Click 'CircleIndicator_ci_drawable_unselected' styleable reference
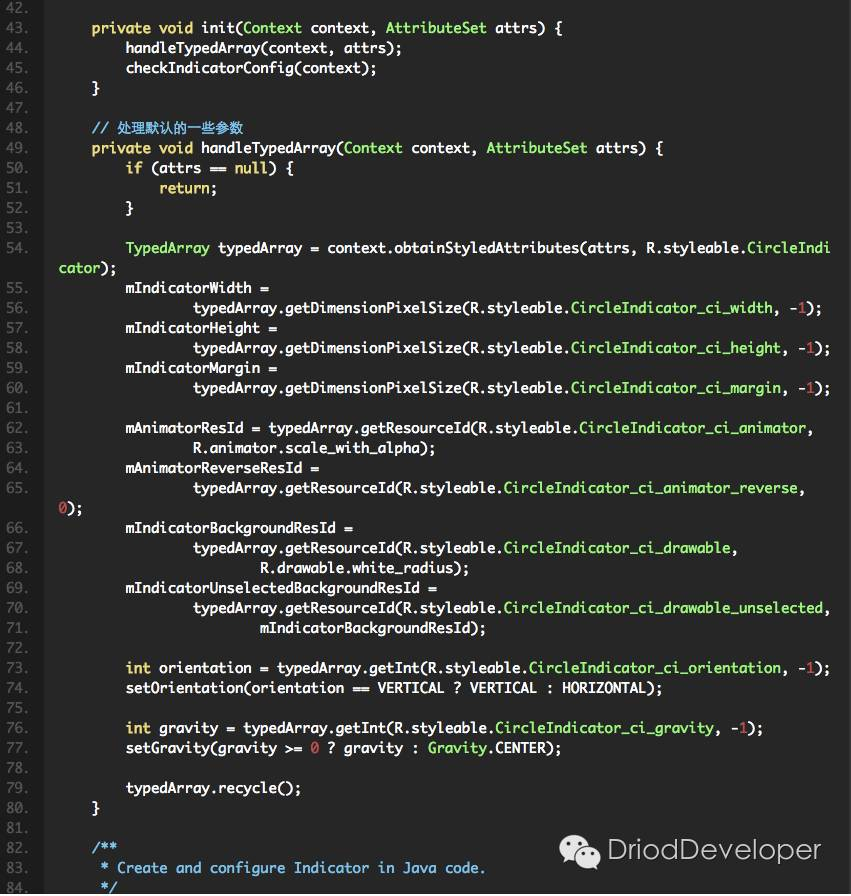The height and width of the screenshot is (896, 851). (x=663, y=608)
